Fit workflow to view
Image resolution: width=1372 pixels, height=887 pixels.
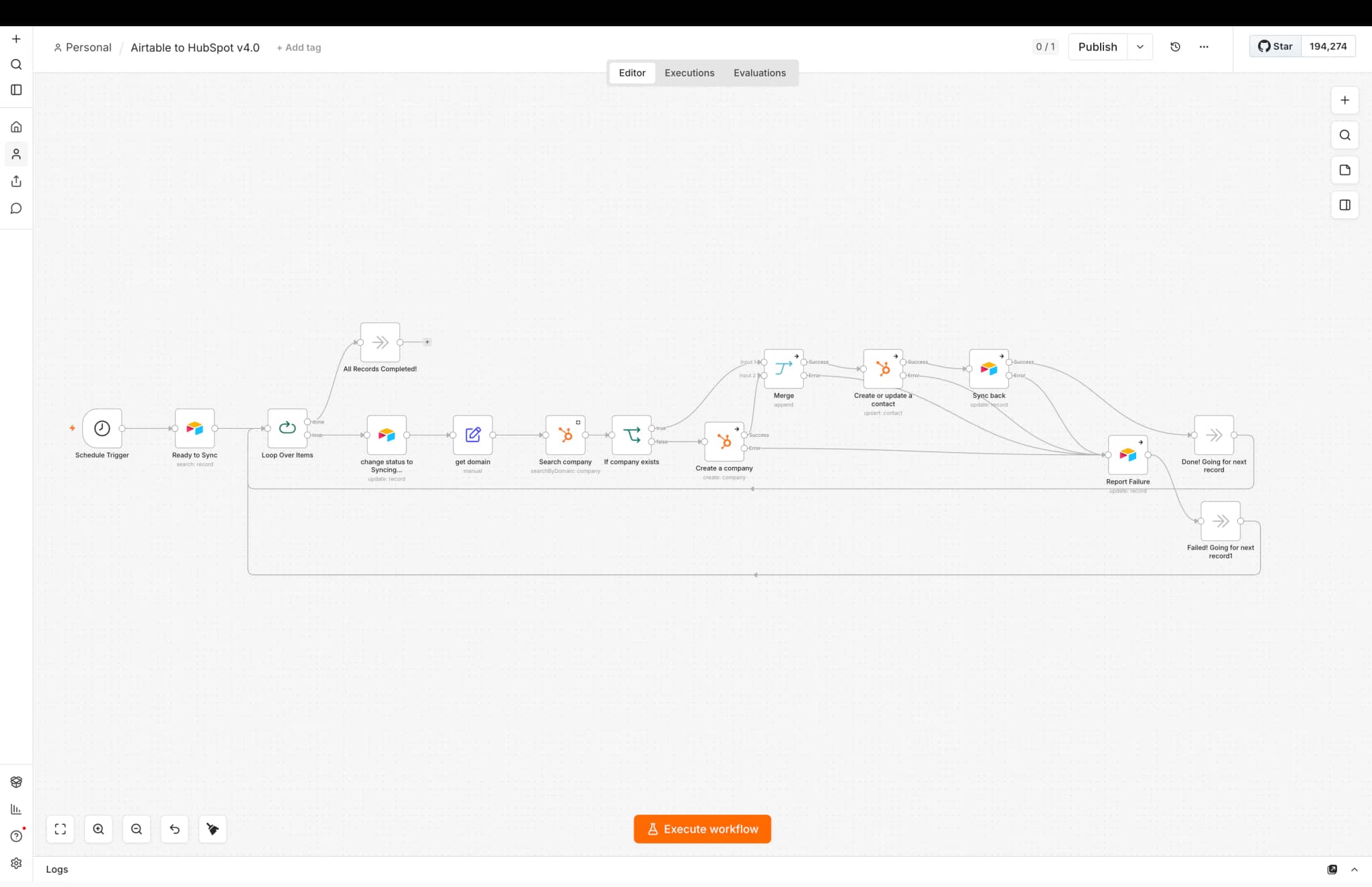point(60,829)
